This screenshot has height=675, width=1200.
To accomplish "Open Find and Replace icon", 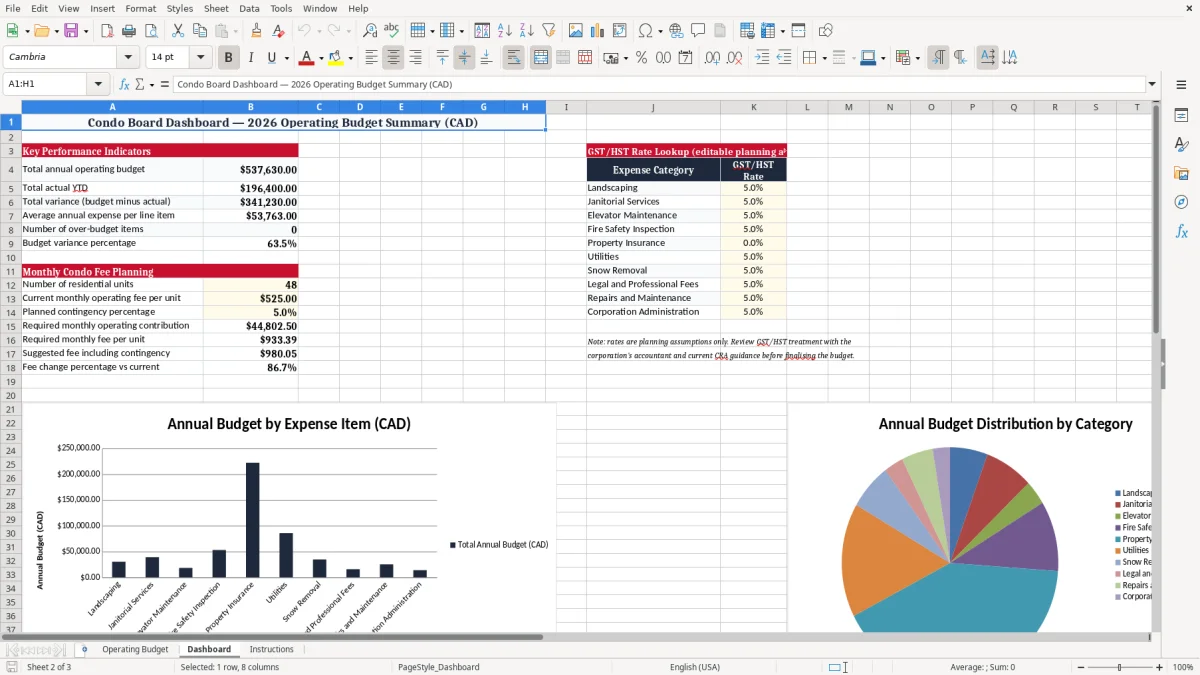I will click(370, 31).
